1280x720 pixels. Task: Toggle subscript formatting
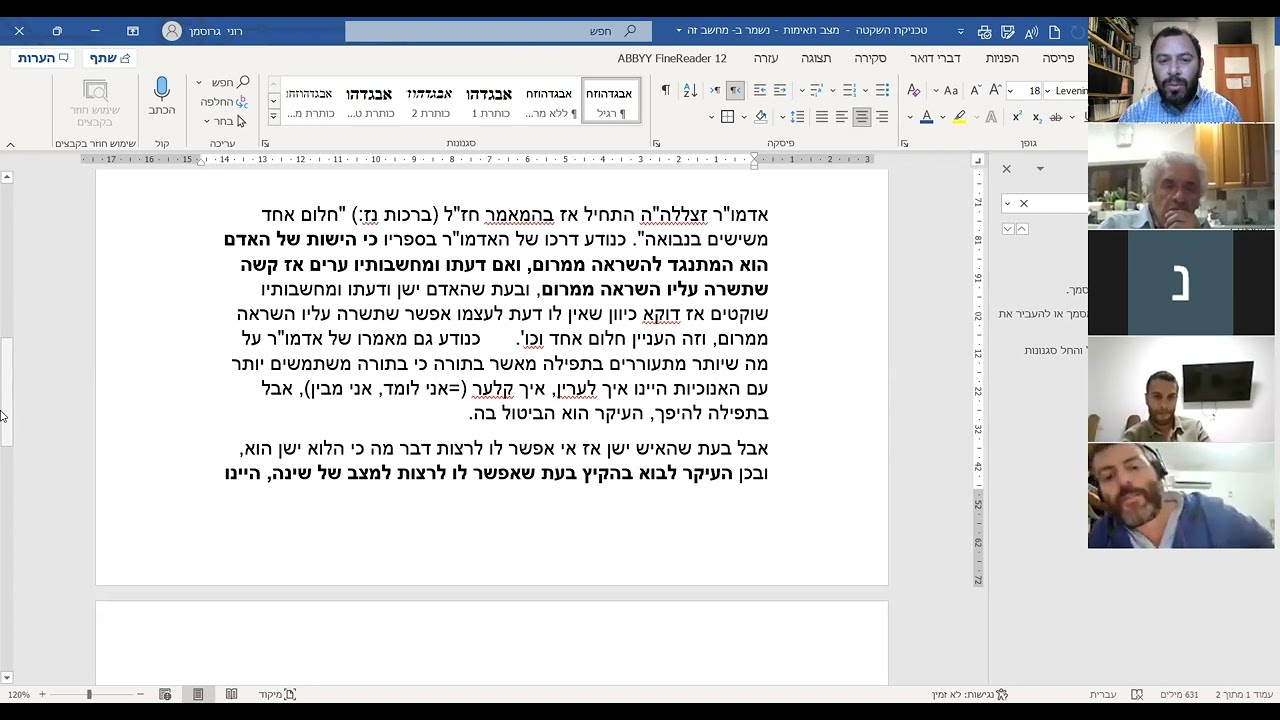point(1037,117)
